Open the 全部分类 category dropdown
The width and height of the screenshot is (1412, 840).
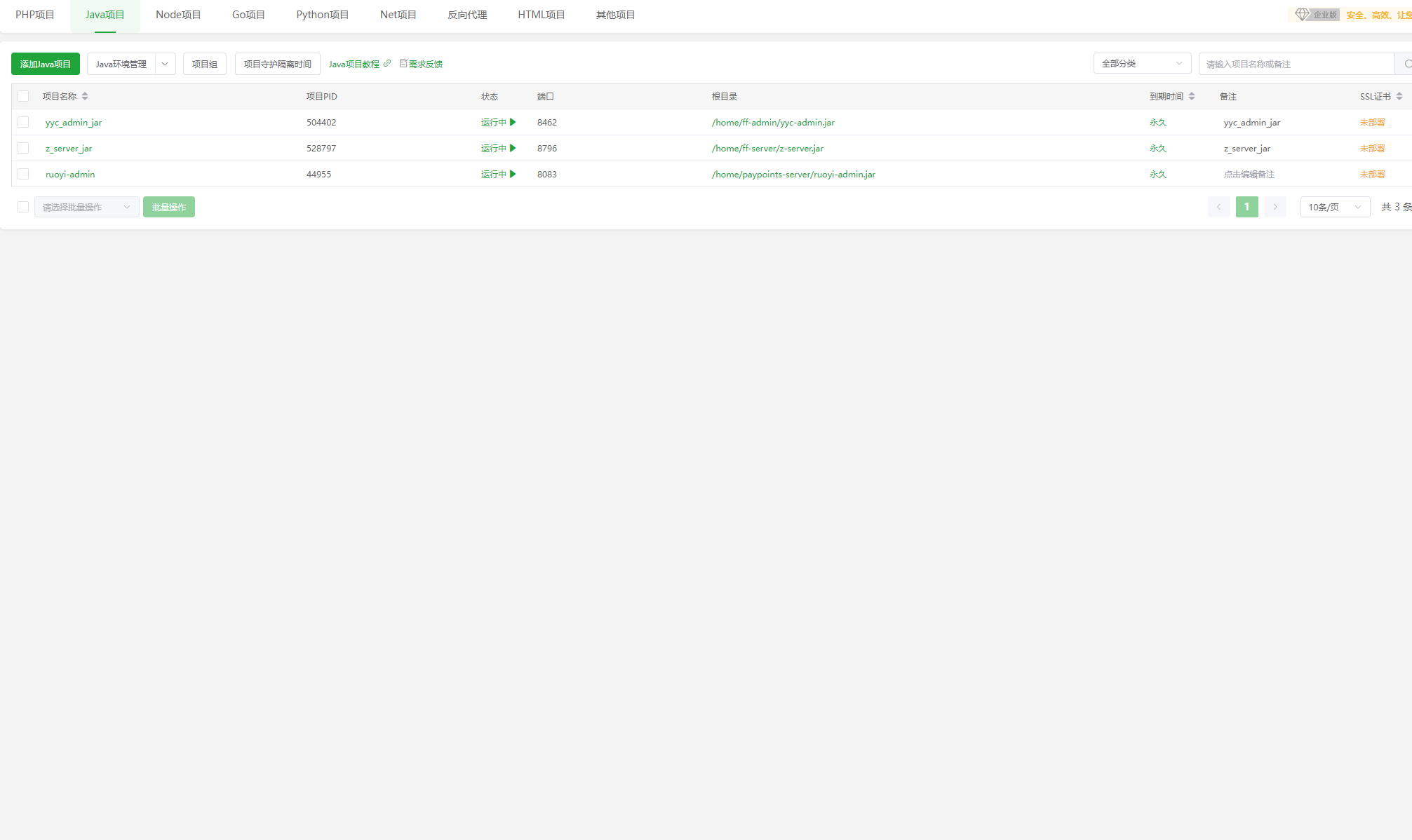(1141, 64)
